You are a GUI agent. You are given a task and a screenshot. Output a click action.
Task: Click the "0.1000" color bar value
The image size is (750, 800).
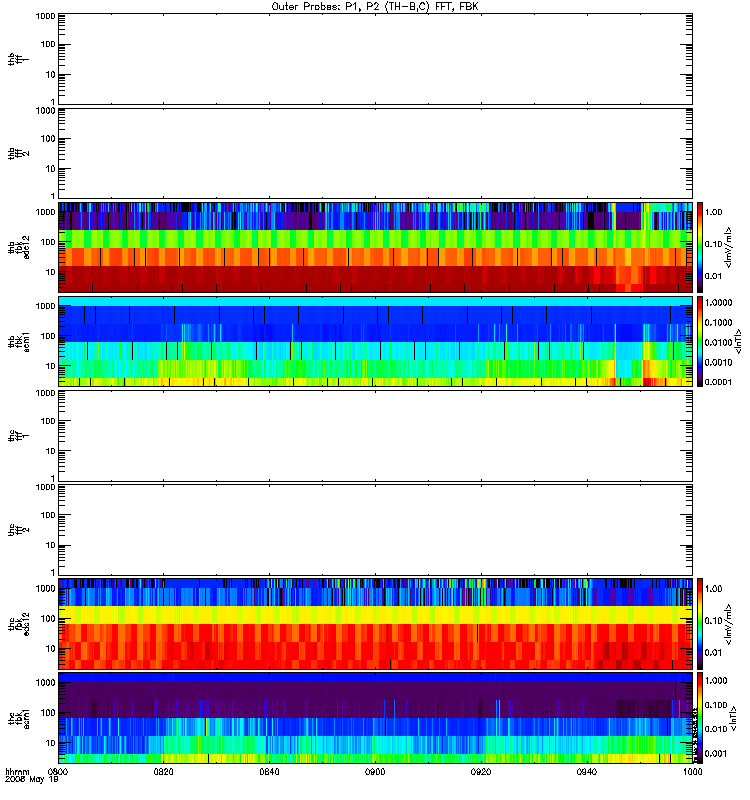point(718,322)
